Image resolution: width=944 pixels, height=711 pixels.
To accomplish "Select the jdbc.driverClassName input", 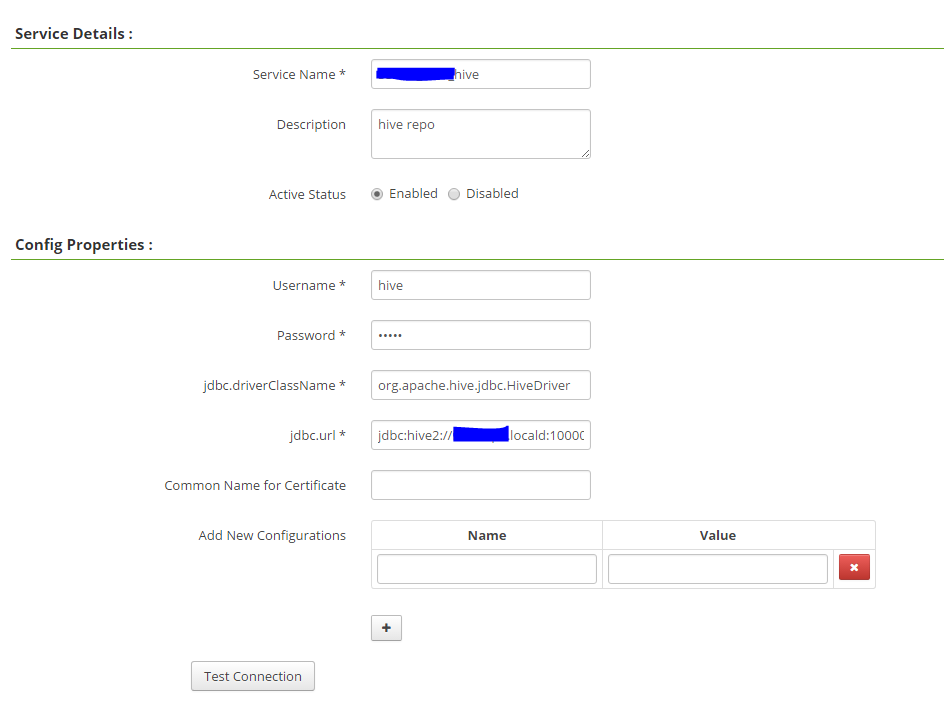I will point(480,385).
